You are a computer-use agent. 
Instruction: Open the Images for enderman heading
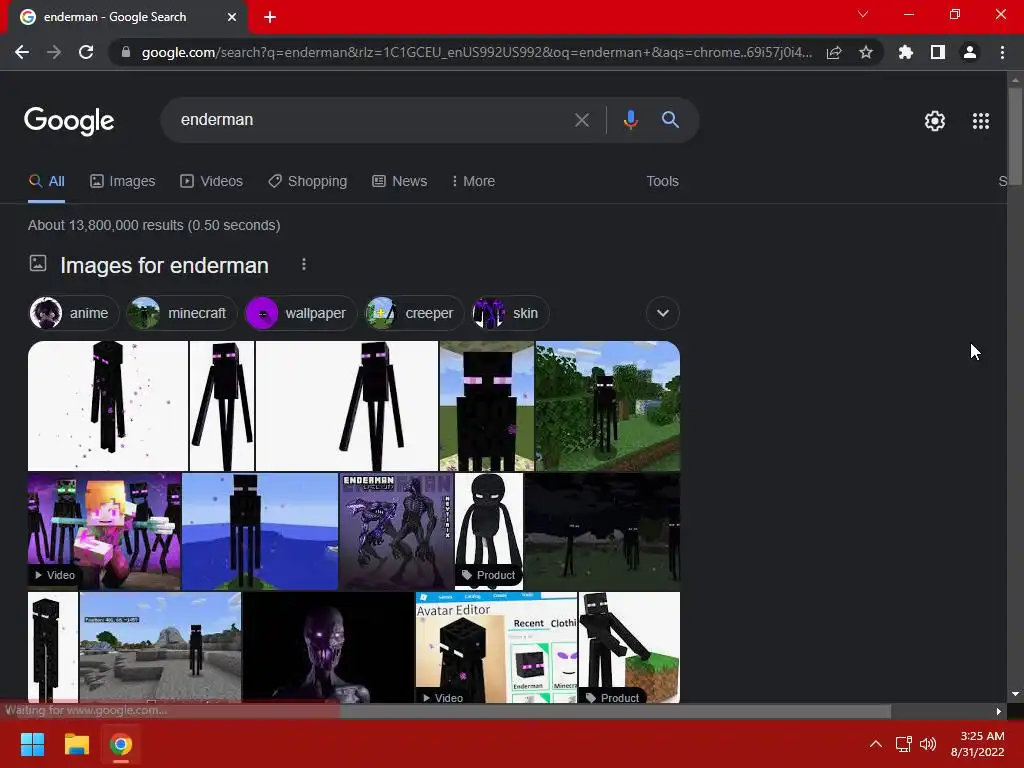[x=165, y=266]
